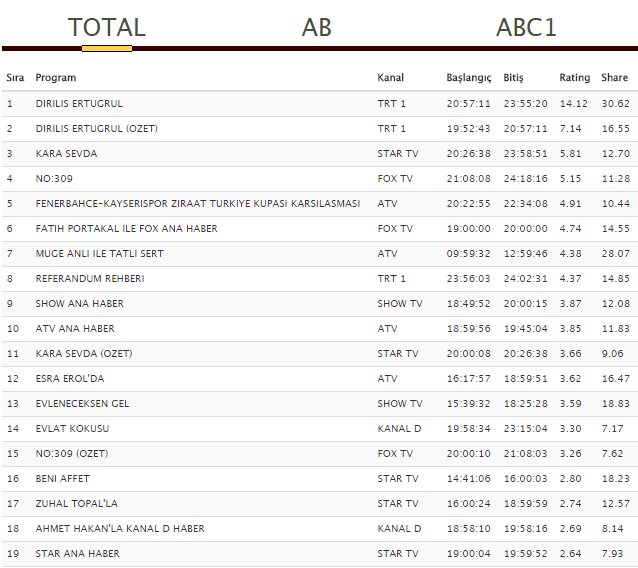Click rating value 7.14
The height and width of the screenshot is (568, 638).
point(570,129)
